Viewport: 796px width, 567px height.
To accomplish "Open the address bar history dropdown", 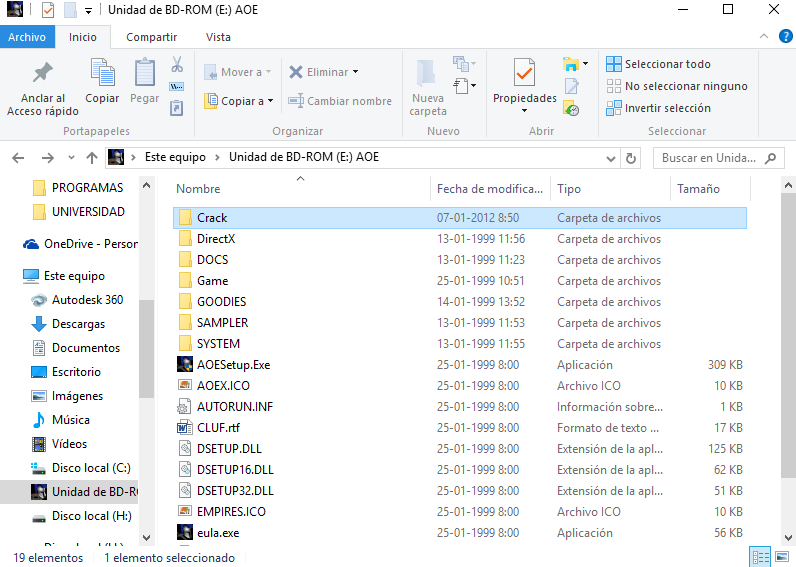I will 611,159.
